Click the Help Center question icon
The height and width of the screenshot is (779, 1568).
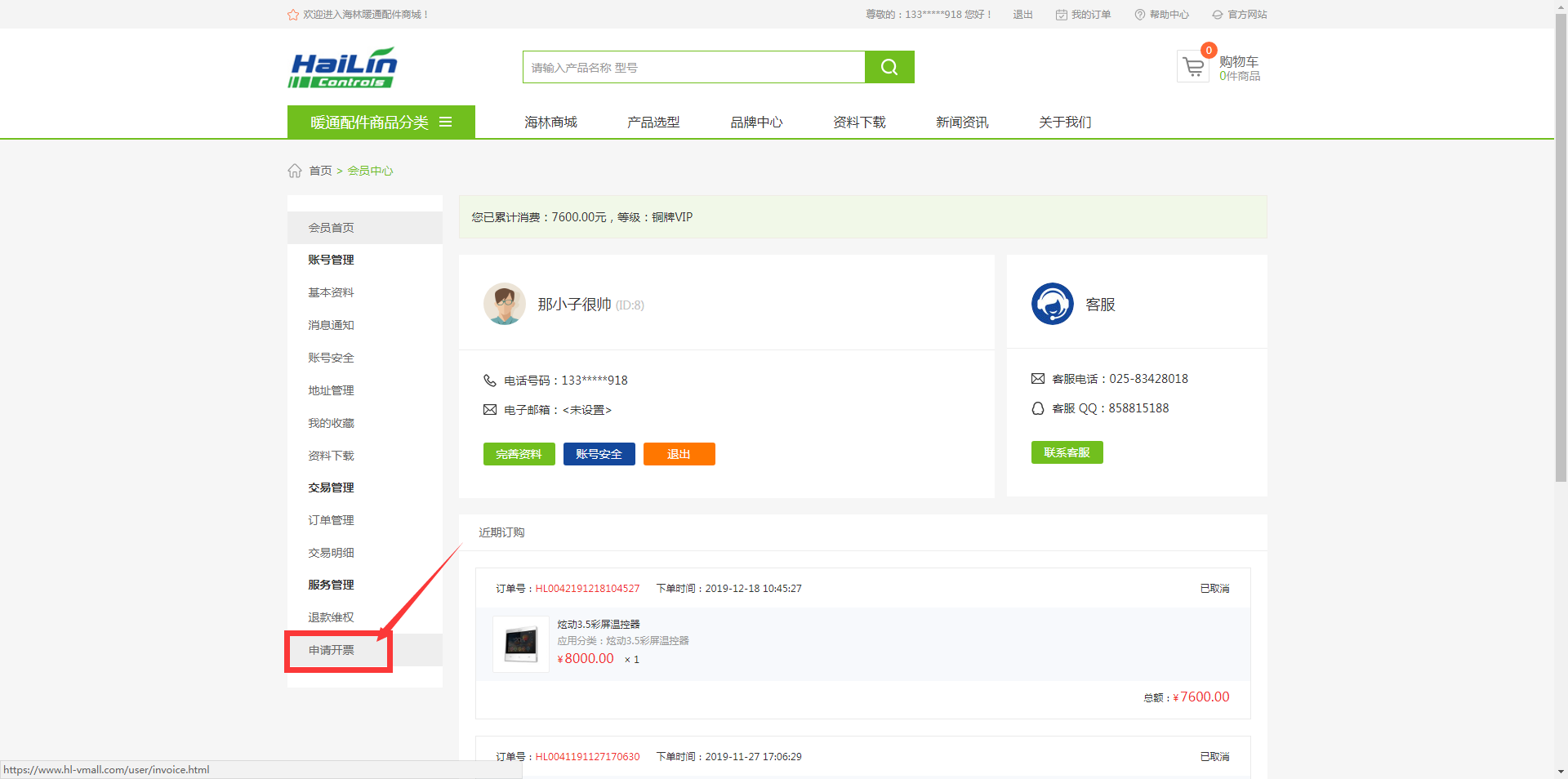(x=1140, y=15)
